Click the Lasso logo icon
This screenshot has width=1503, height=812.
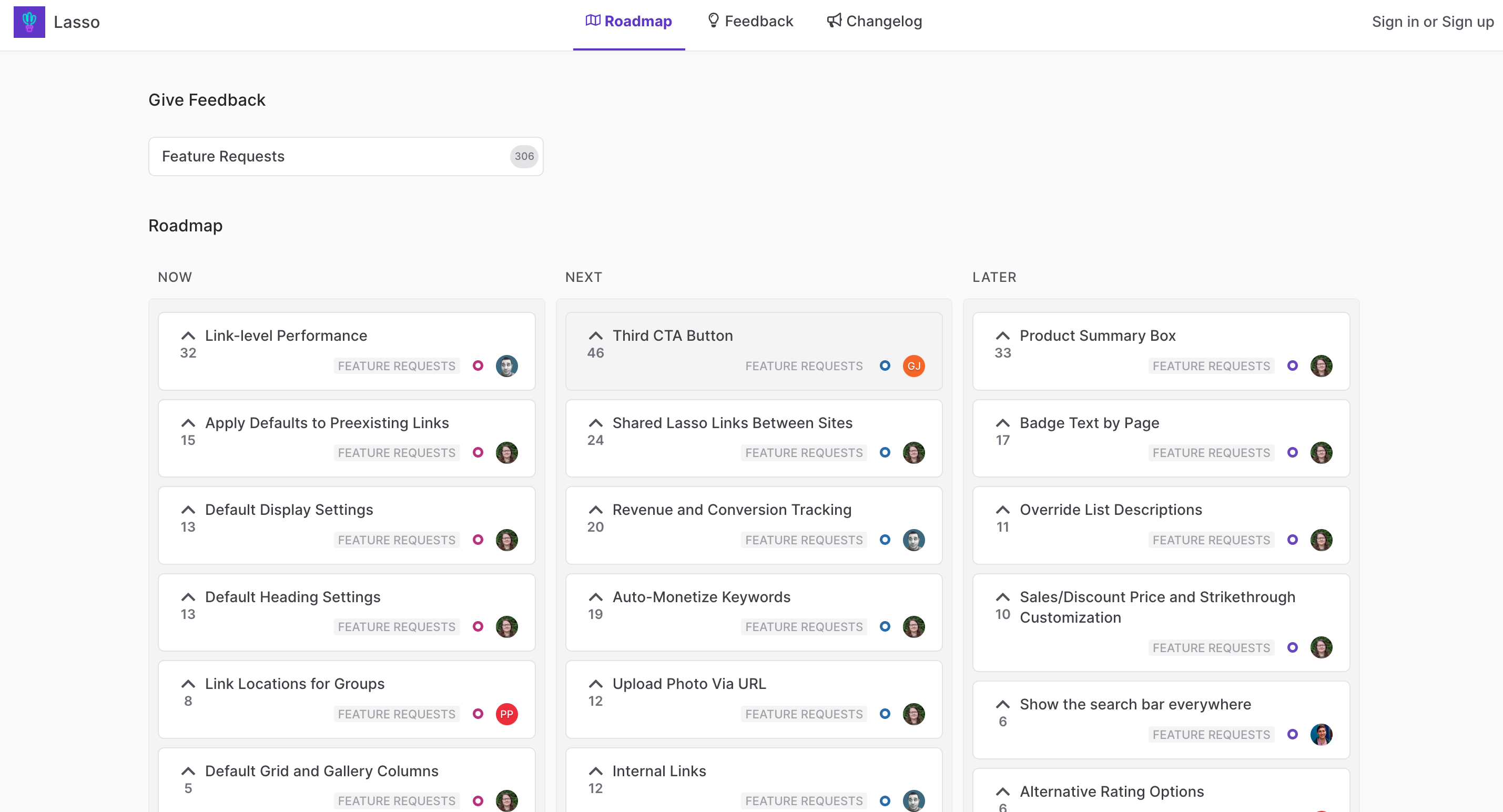coord(29,22)
